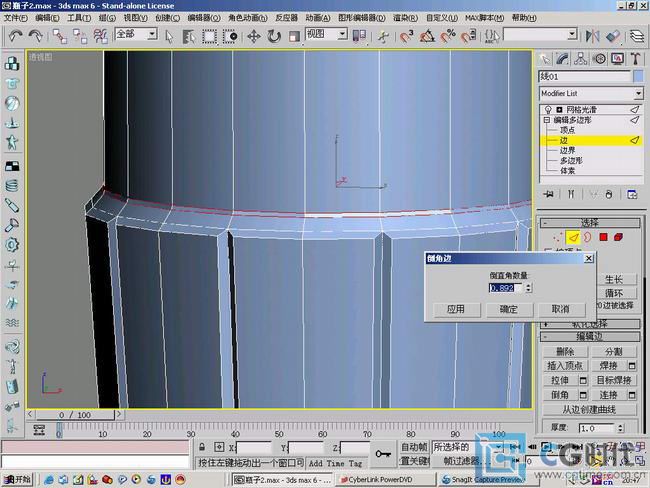Click the object color swatch beside name
Screen dimensions: 650x488
click(638, 76)
